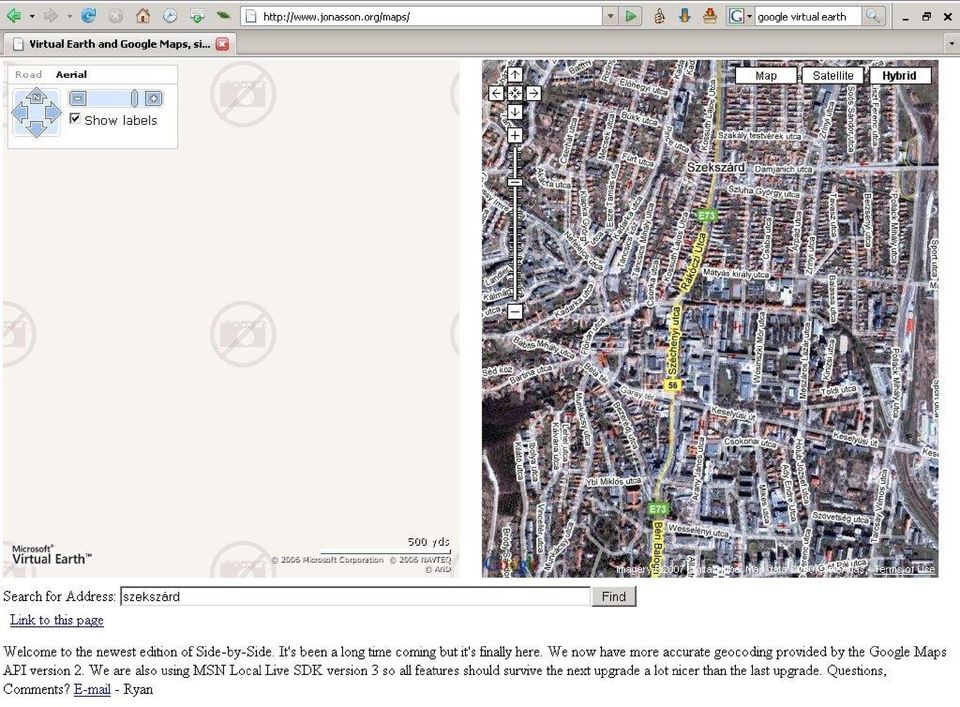Pan Google map down arrow
The width and height of the screenshot is (960, 707).
[x=515, y=111]
